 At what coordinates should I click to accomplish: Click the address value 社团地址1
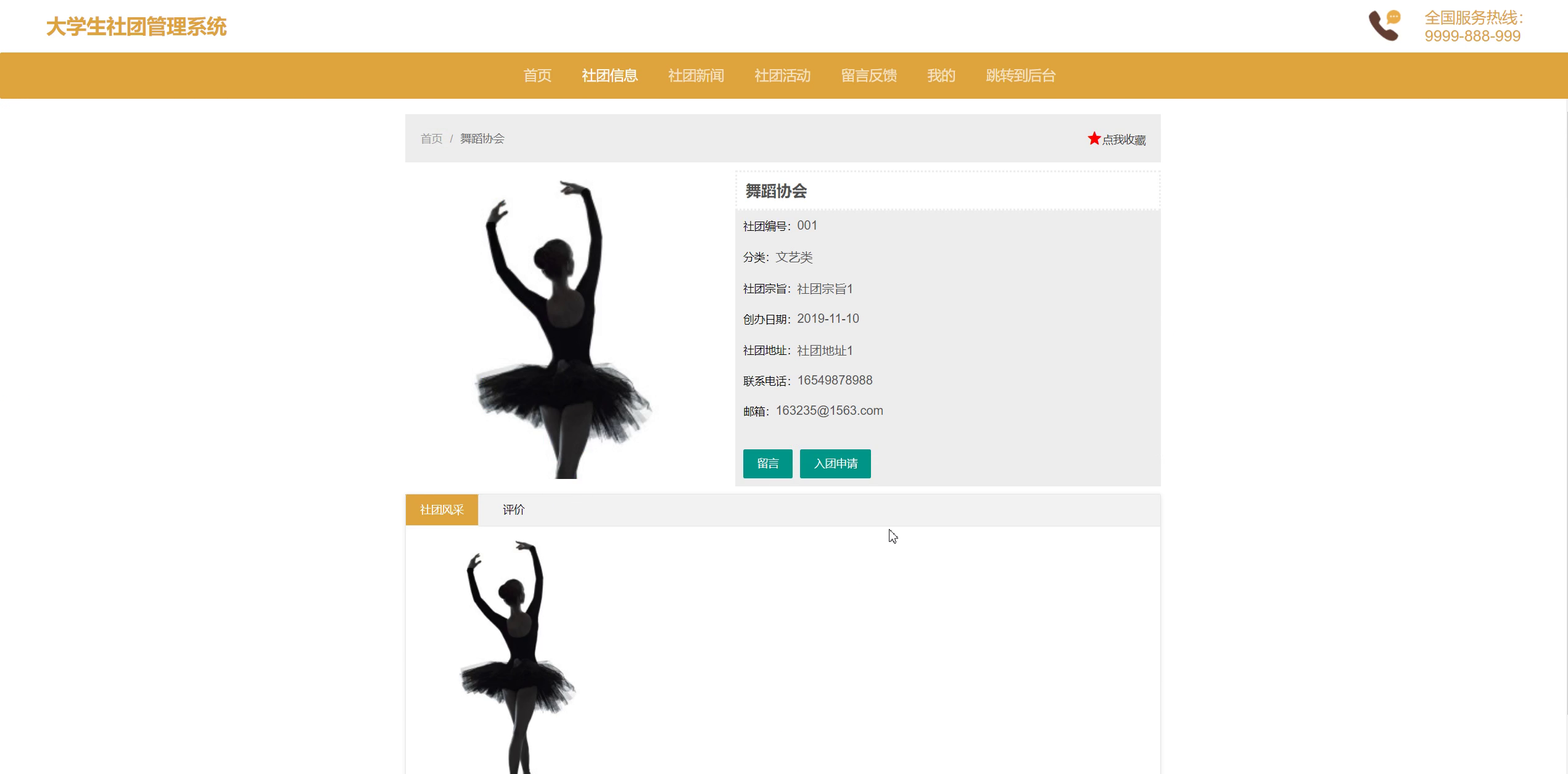coord(825,350)
